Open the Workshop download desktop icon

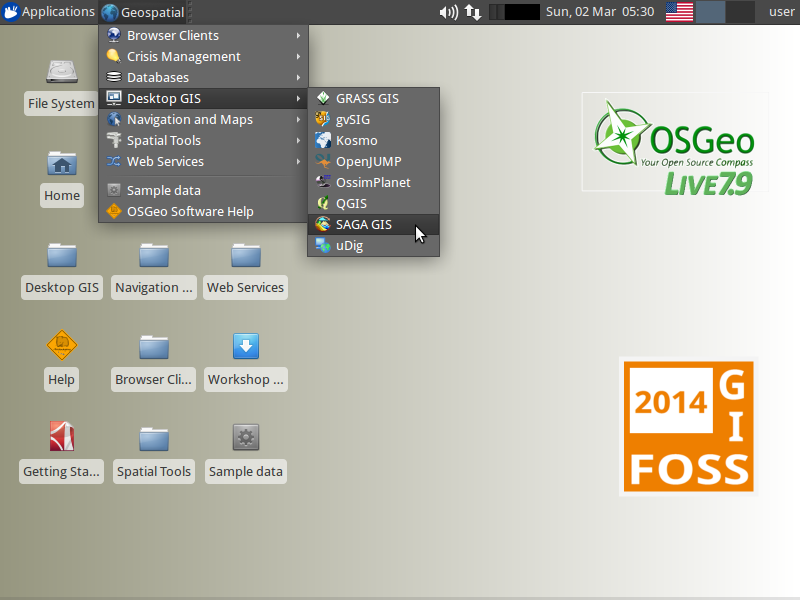coord(245,346)
